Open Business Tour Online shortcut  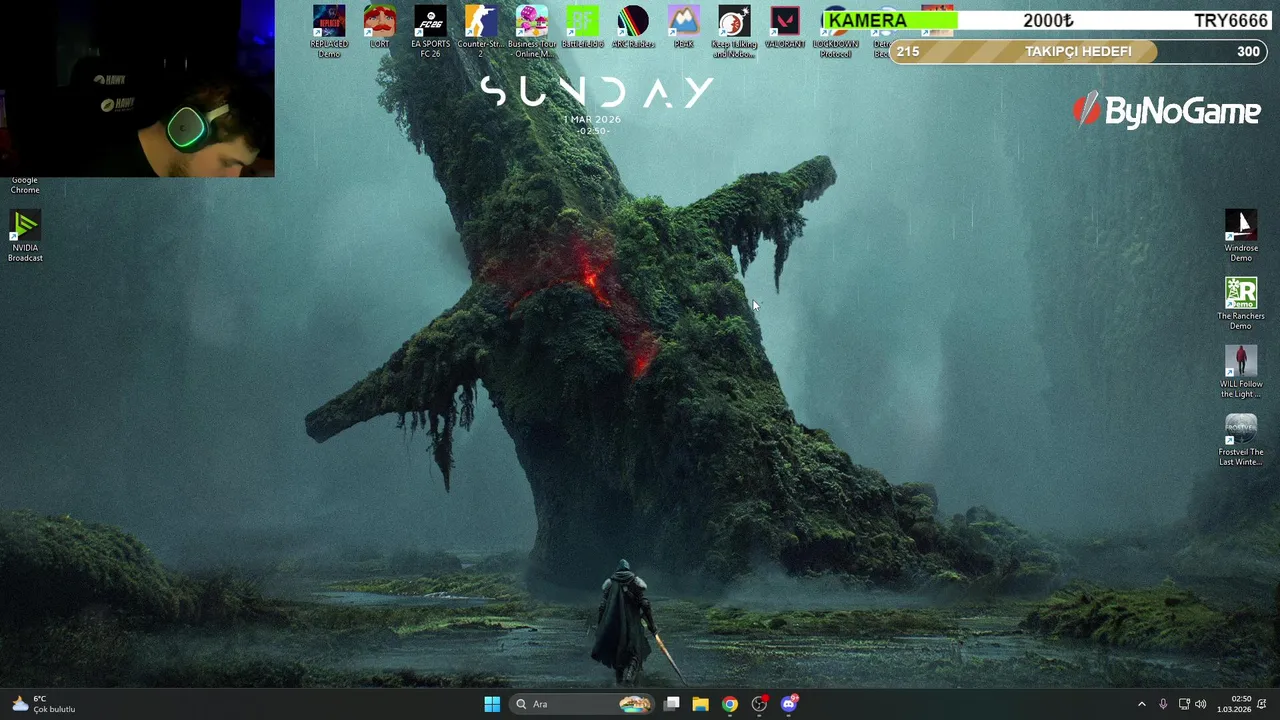(x=532, y=31)
